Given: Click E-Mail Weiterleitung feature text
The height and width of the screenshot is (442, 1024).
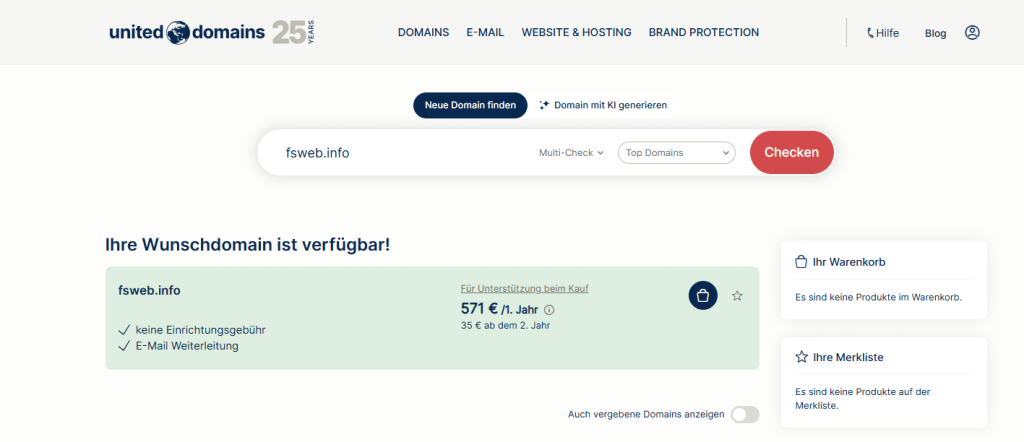Looking at the screenshot, I should tap(187, 346).
